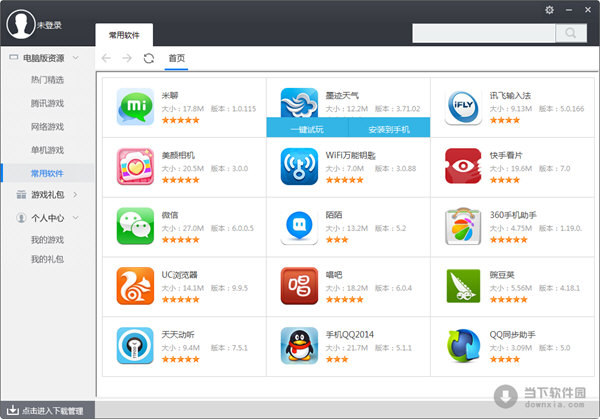
Task: Click the 豌豆荚 green icon
Action: (x=463, y=286)
